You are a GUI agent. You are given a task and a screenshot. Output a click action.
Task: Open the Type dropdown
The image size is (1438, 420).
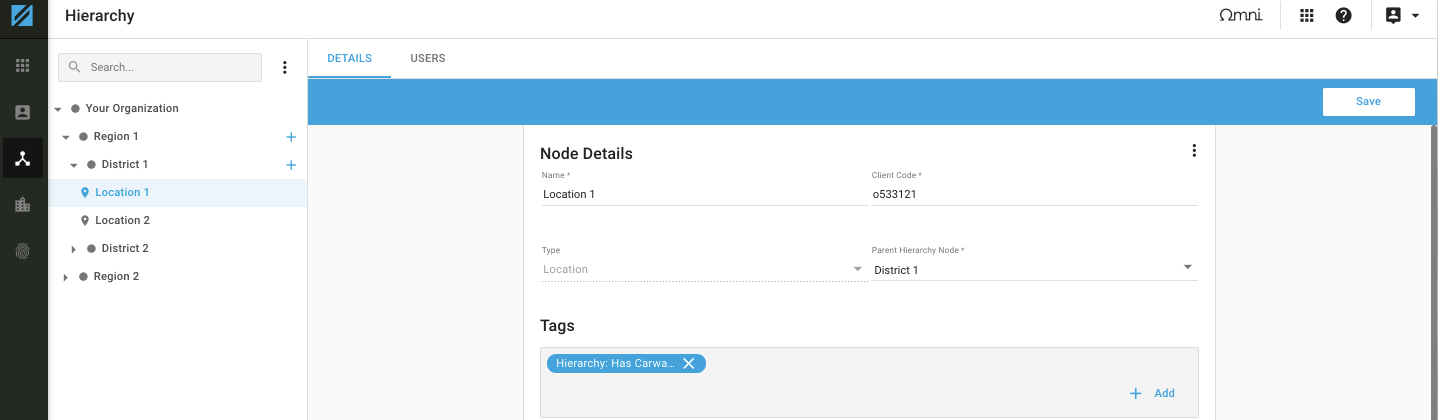coord(704,269)
